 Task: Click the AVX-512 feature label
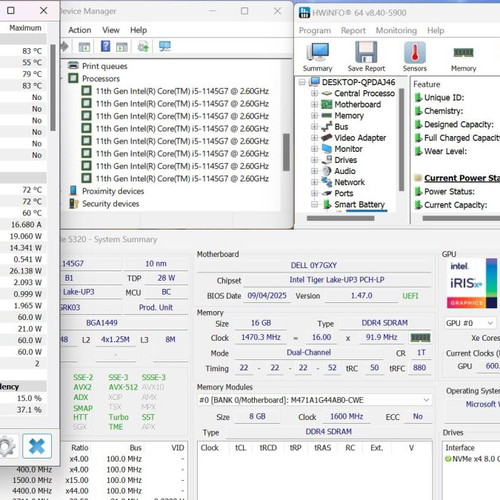123,387
